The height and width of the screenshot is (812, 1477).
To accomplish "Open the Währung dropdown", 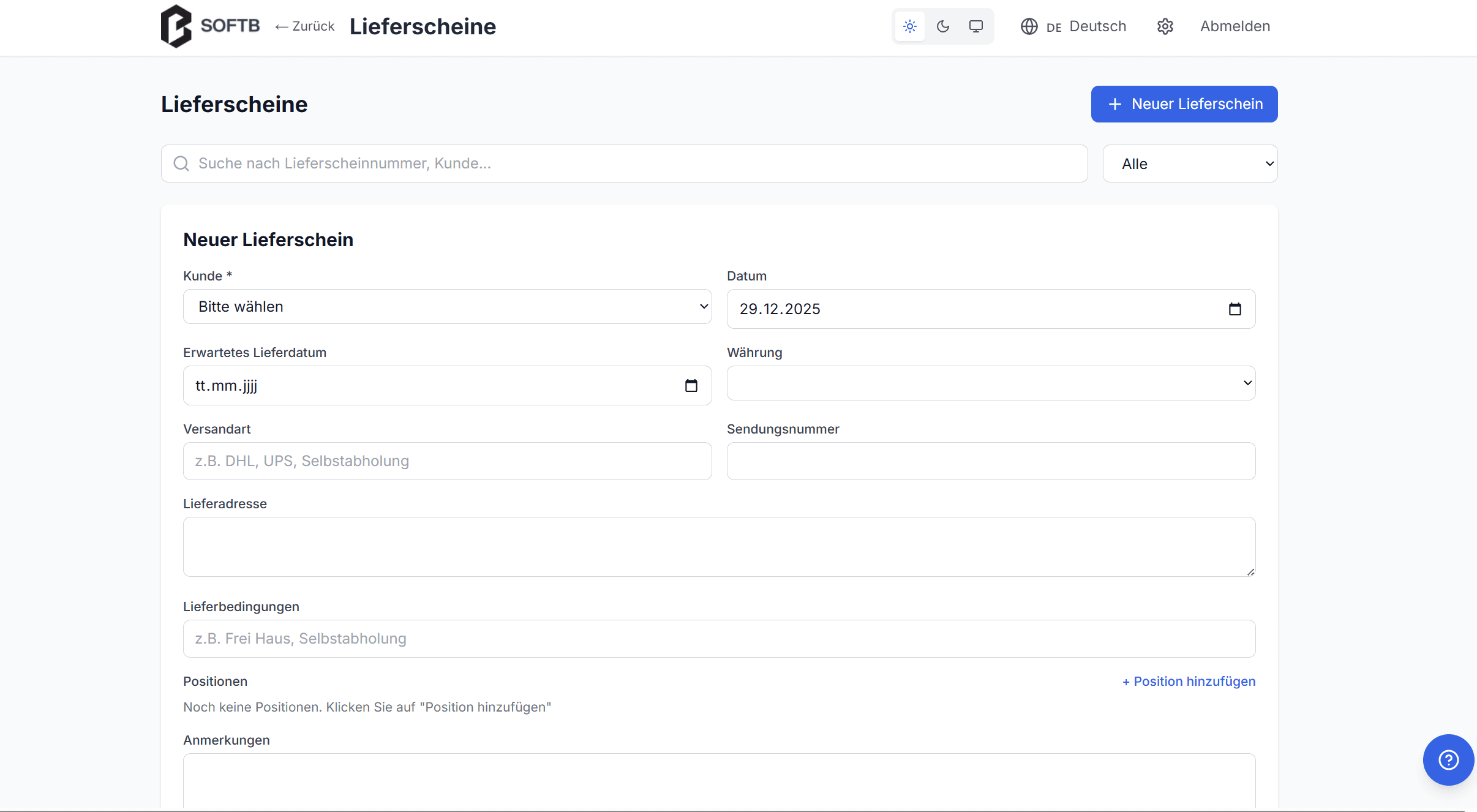I will click(990, 383).
